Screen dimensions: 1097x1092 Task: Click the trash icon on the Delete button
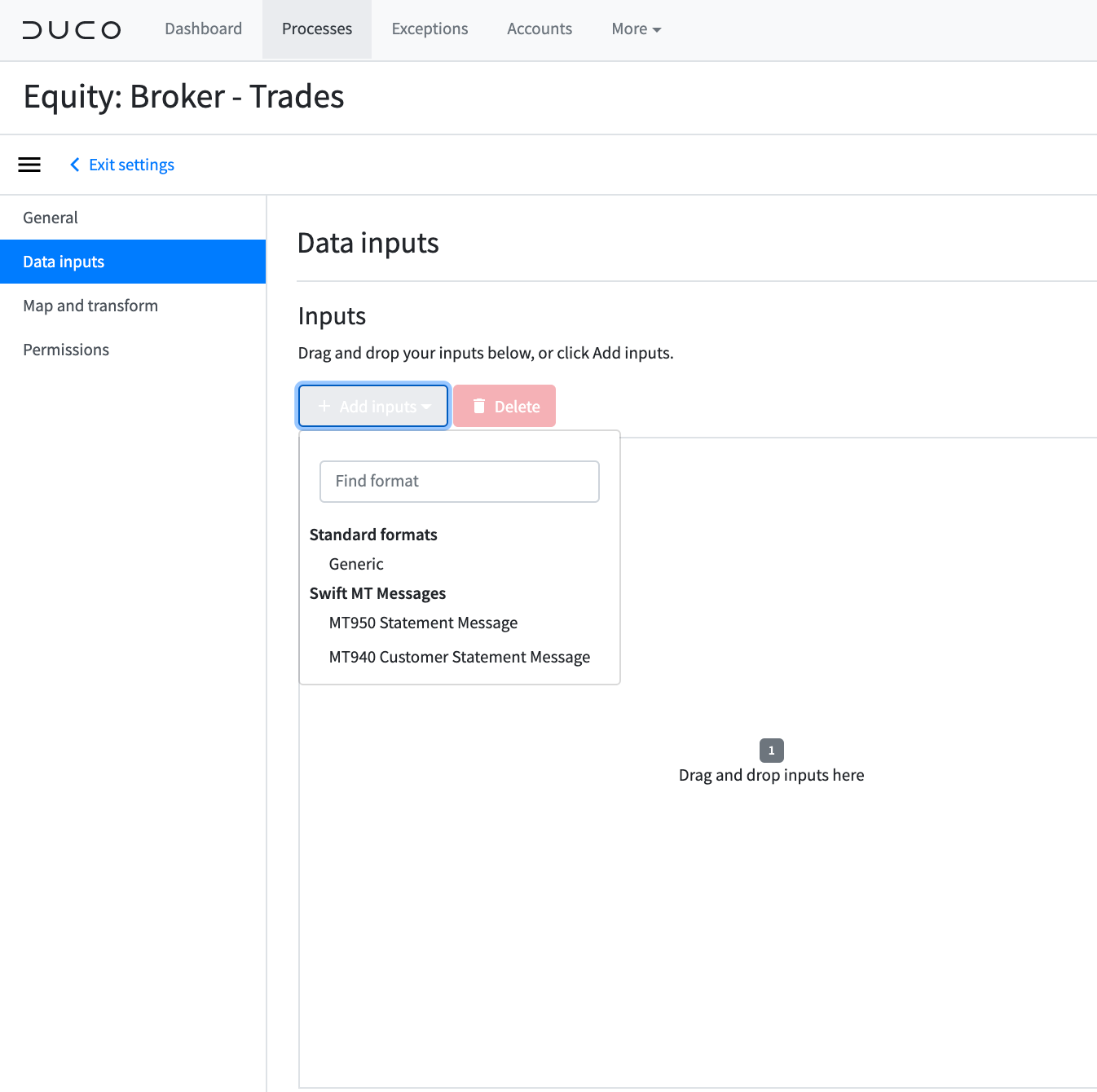pos(479,406)
